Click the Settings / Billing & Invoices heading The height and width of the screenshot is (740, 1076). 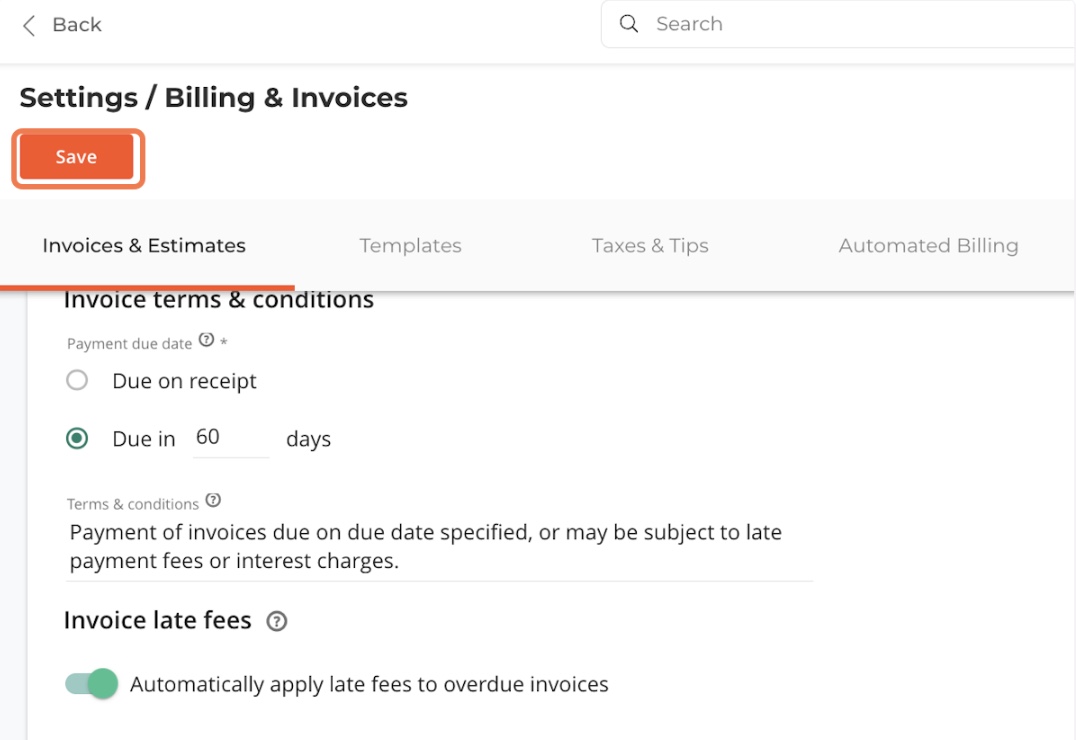214,98
